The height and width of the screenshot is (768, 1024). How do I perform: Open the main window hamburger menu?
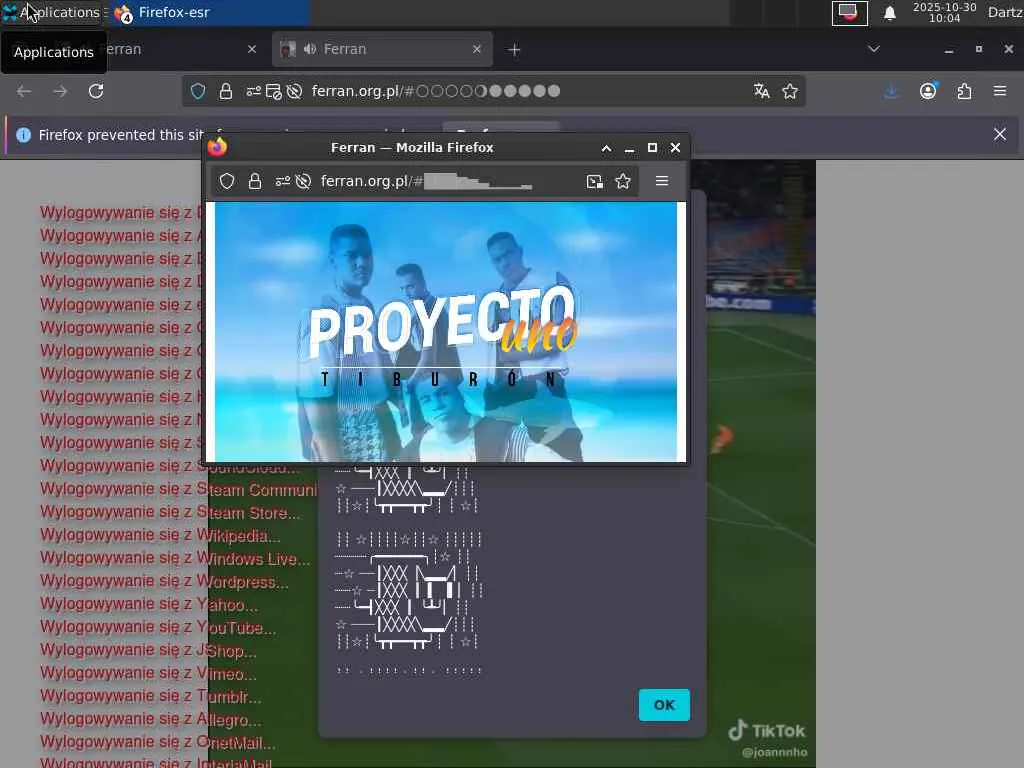[x=1000, y=91]
